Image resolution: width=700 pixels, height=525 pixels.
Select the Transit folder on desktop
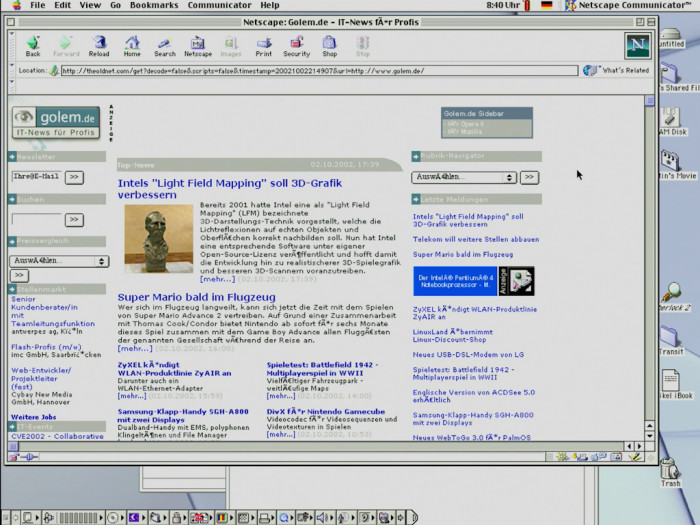coord(671,340)
